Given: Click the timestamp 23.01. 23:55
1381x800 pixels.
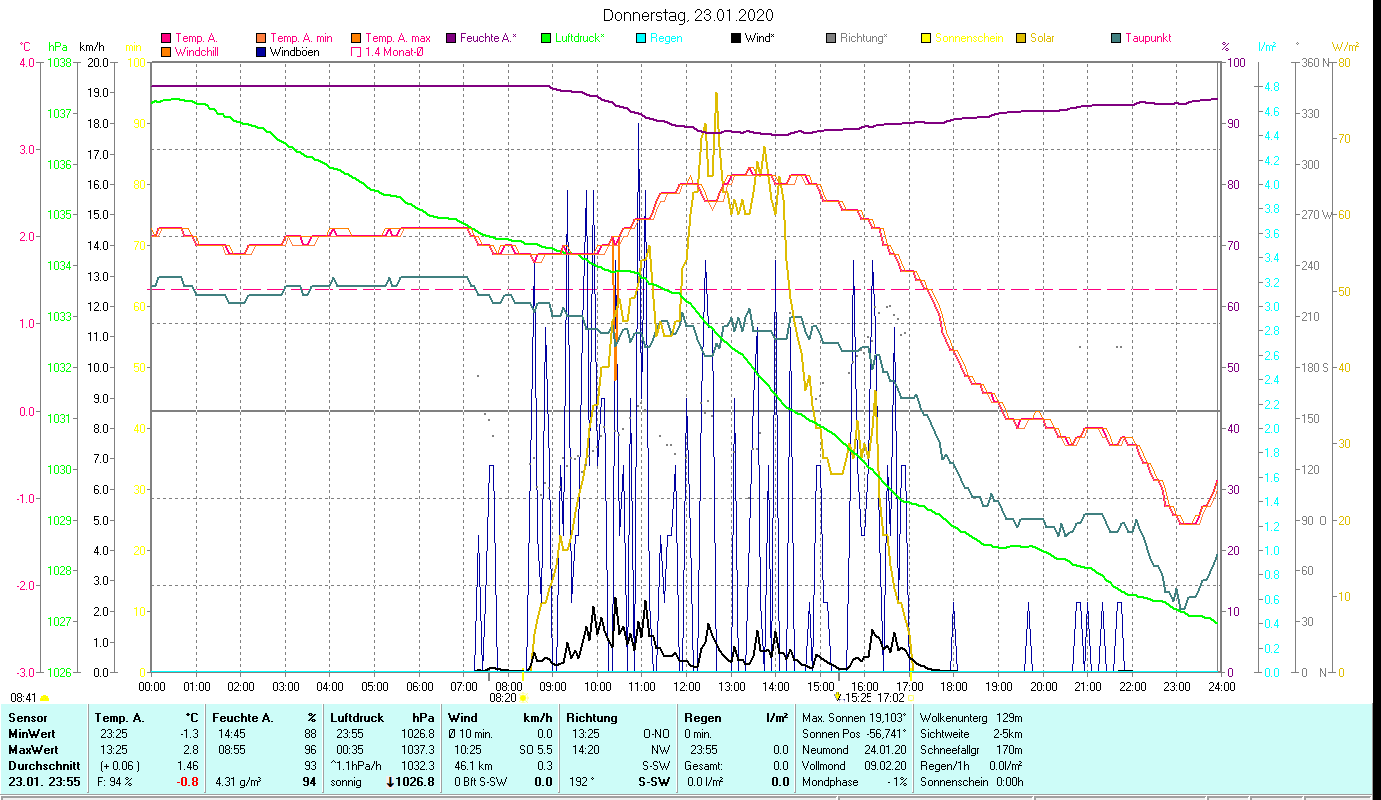Looking at the screenshot, I should pyautogui.click(x=45, y=782).
